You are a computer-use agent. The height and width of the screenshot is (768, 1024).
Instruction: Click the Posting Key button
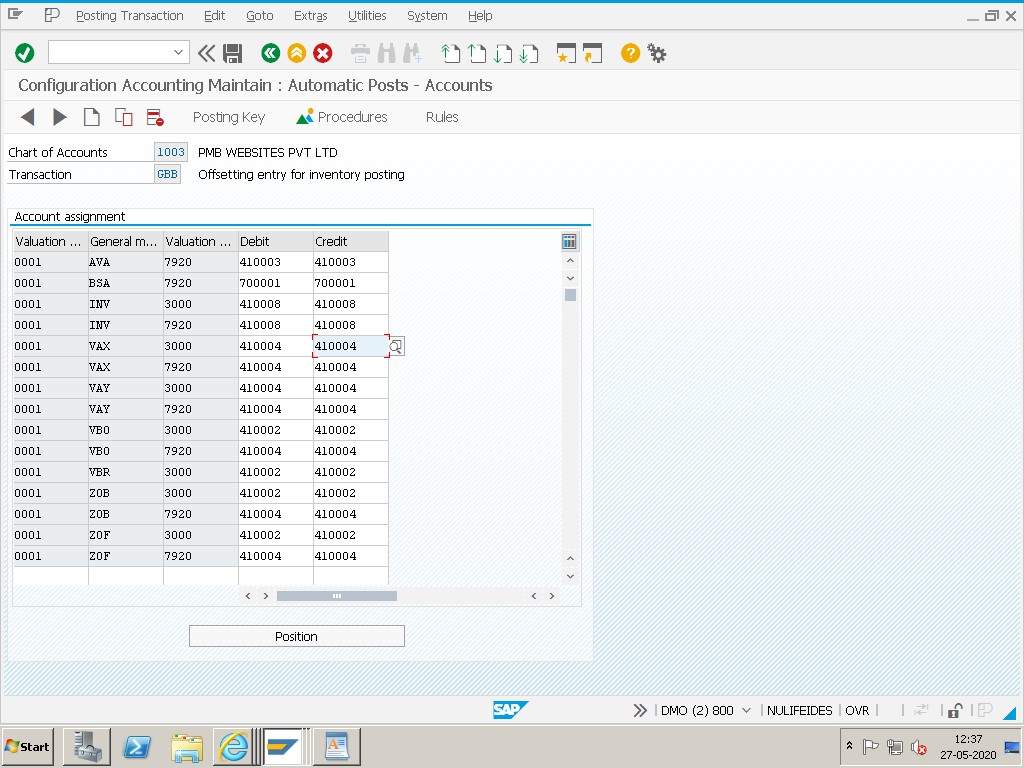(x=229, y=117)
